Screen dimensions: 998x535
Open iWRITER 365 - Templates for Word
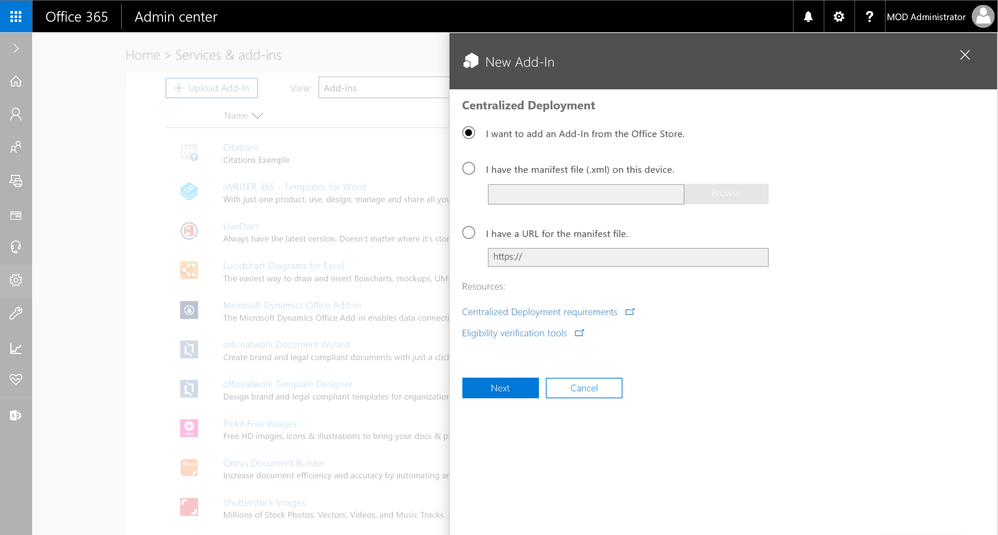294,187
